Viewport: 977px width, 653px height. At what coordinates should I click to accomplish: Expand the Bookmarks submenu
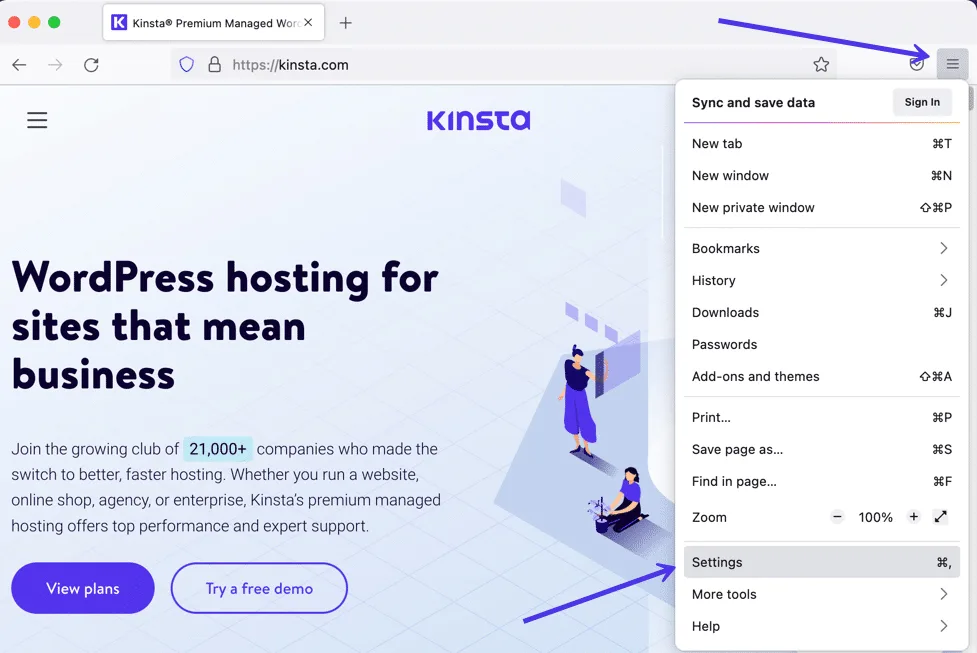click(x=821, y=249)
